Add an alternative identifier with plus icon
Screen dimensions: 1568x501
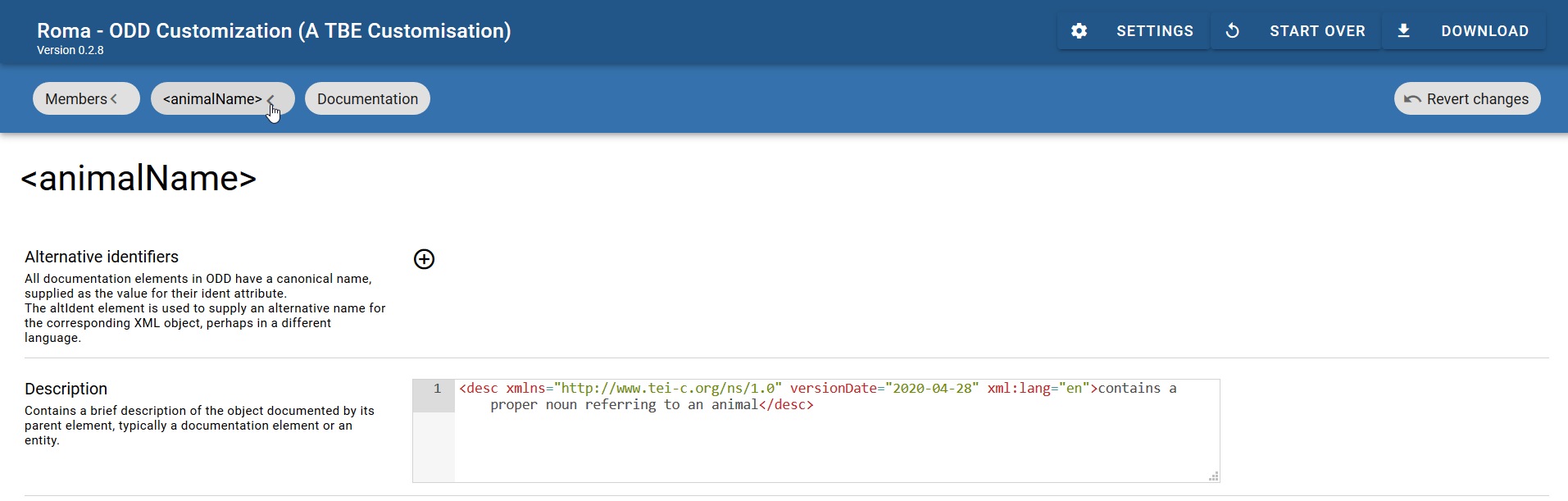[x=424, y=259]
